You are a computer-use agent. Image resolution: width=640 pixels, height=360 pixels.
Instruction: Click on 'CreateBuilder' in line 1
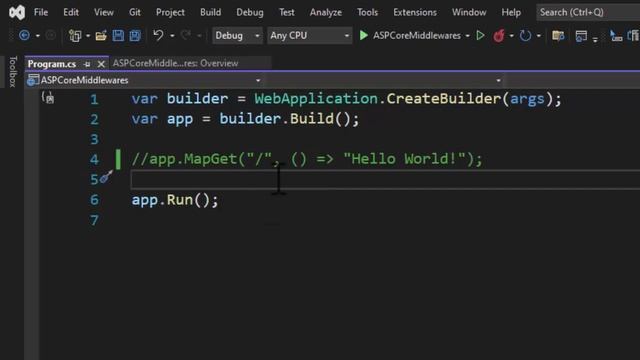point(444,99)
